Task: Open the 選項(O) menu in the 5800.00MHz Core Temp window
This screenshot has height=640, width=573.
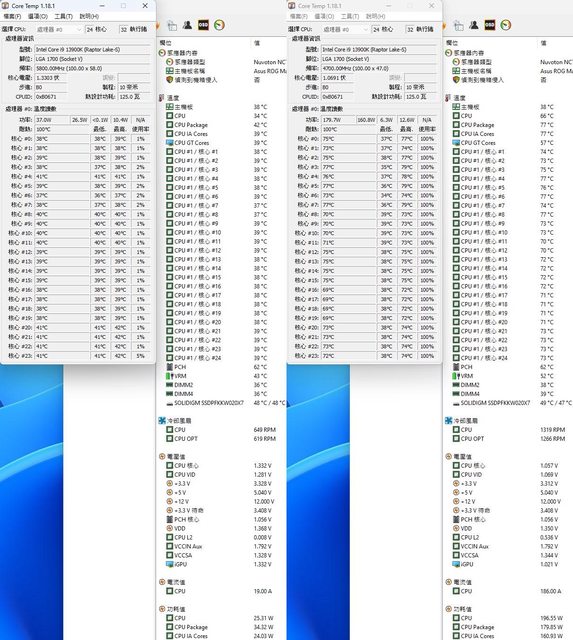Action: (38, 16)
